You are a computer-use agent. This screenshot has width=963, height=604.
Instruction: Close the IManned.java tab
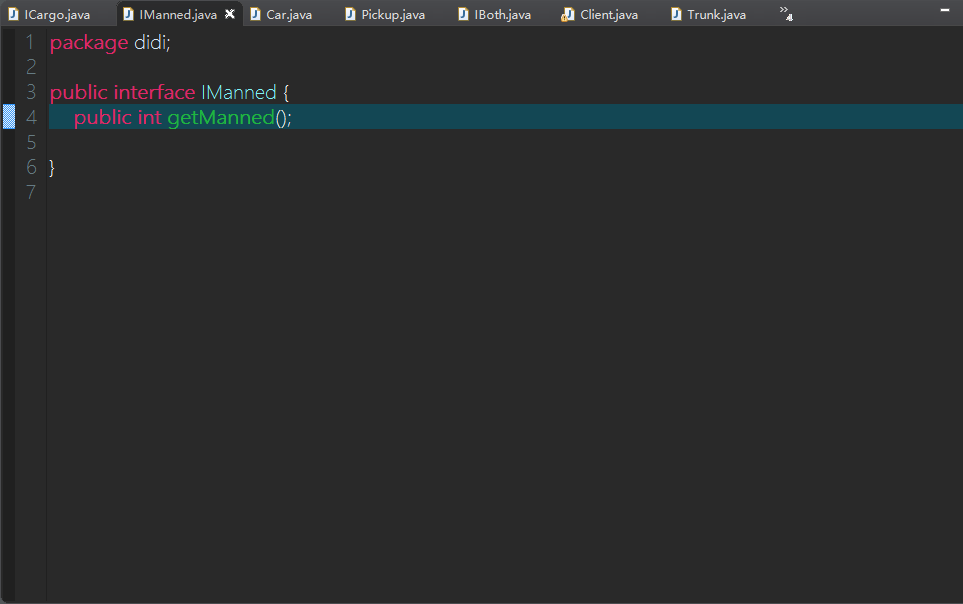[228, 14]
